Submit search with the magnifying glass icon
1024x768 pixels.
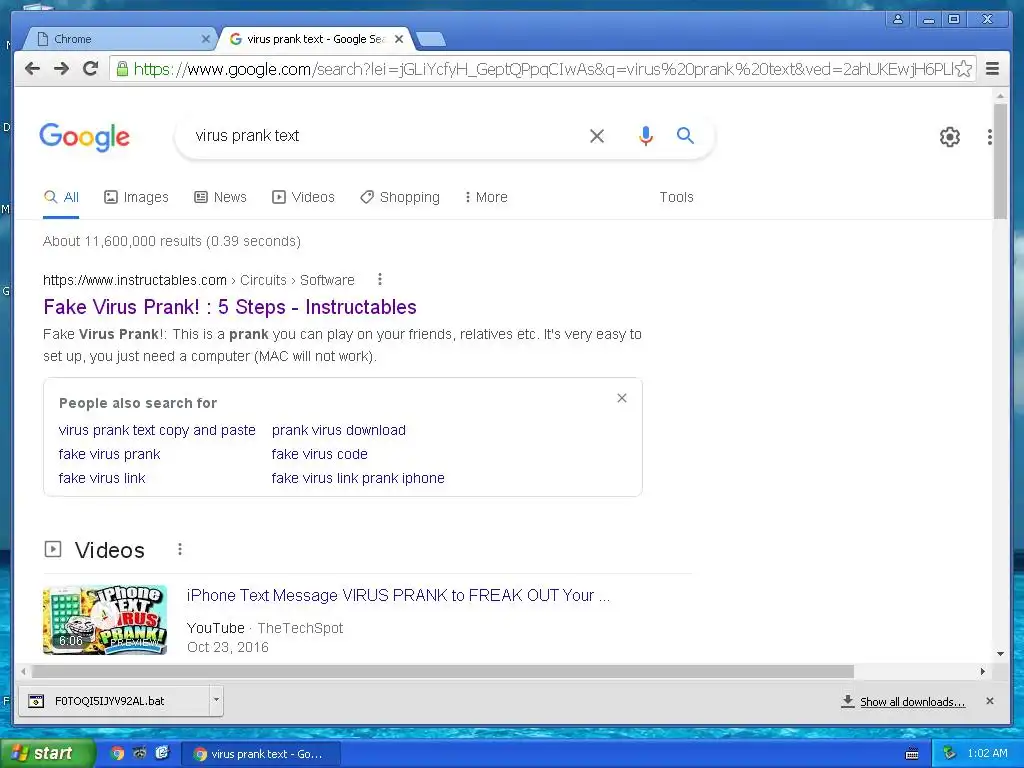click(x=685, y=135)
